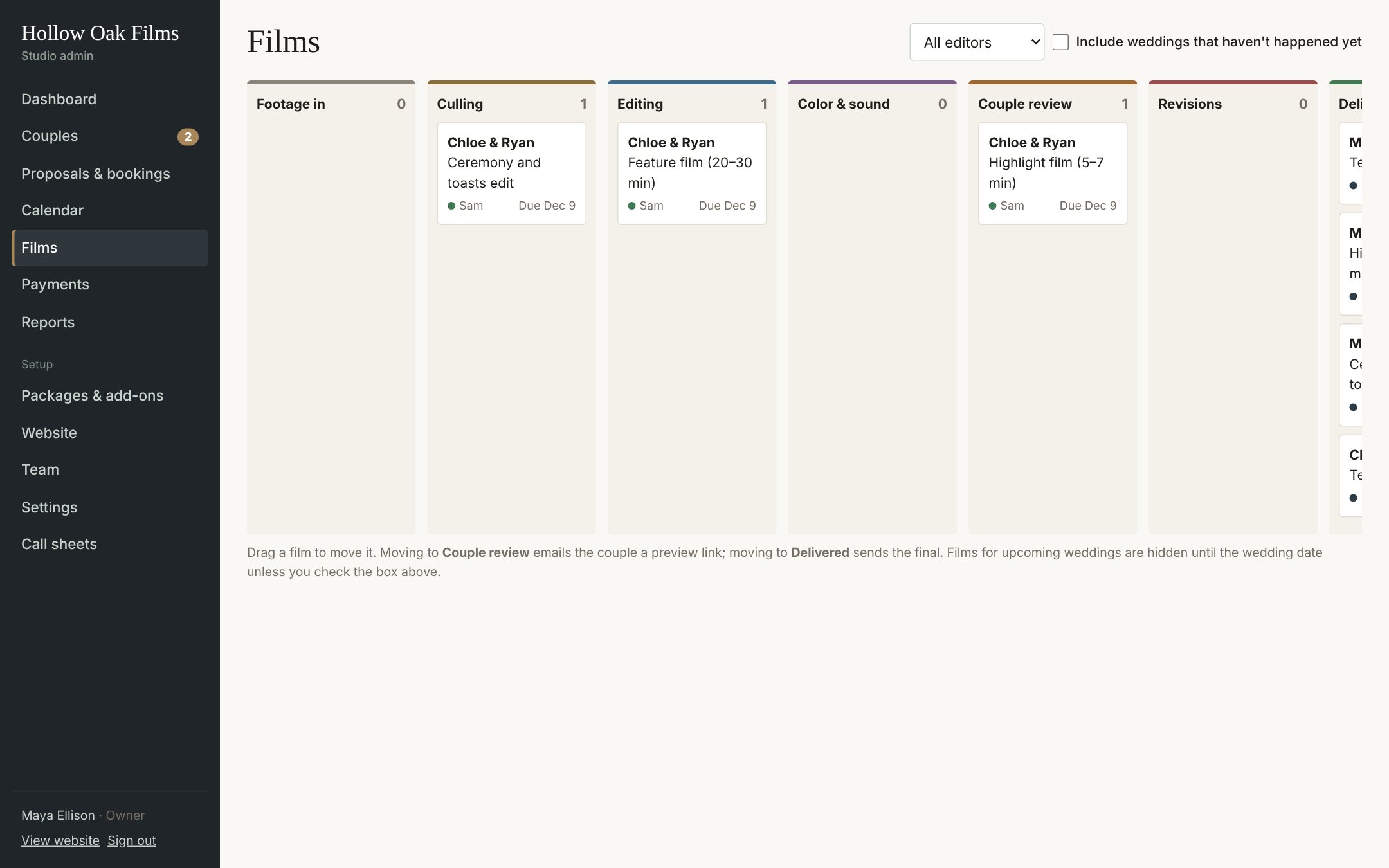Image resolution: width=1389 pixels, height=868 pixels.
Task: Open Website setup page
Action: (109, 433)
